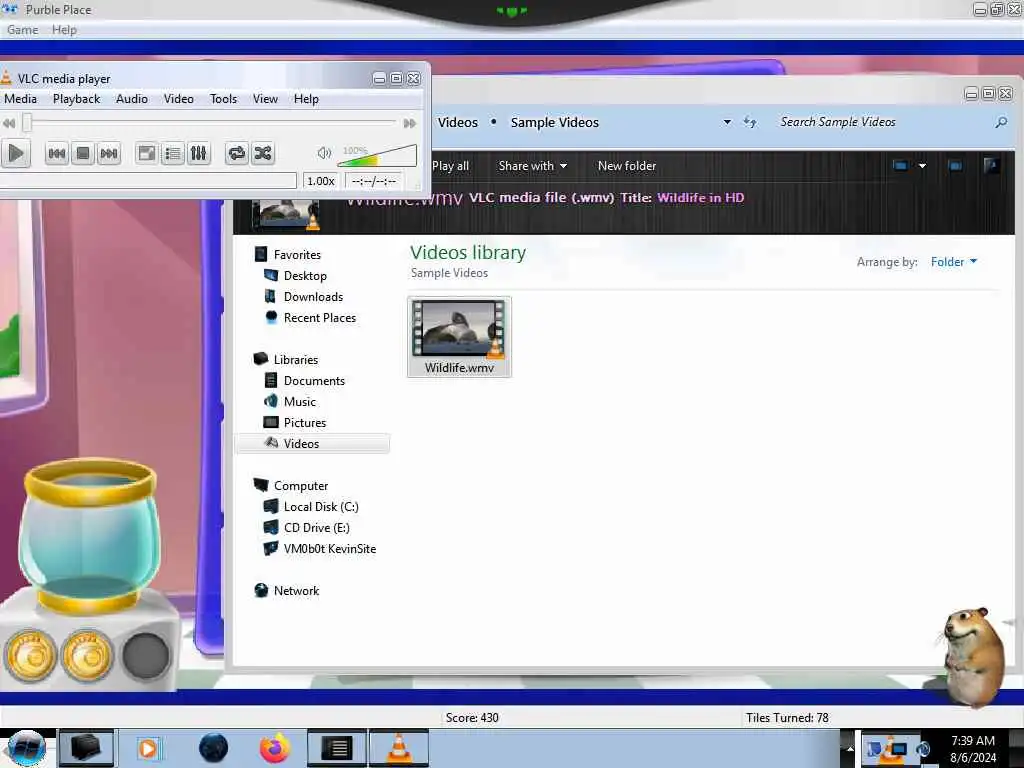Switch to VLC taskbar button
The image size is (1024, 768).
399,748
